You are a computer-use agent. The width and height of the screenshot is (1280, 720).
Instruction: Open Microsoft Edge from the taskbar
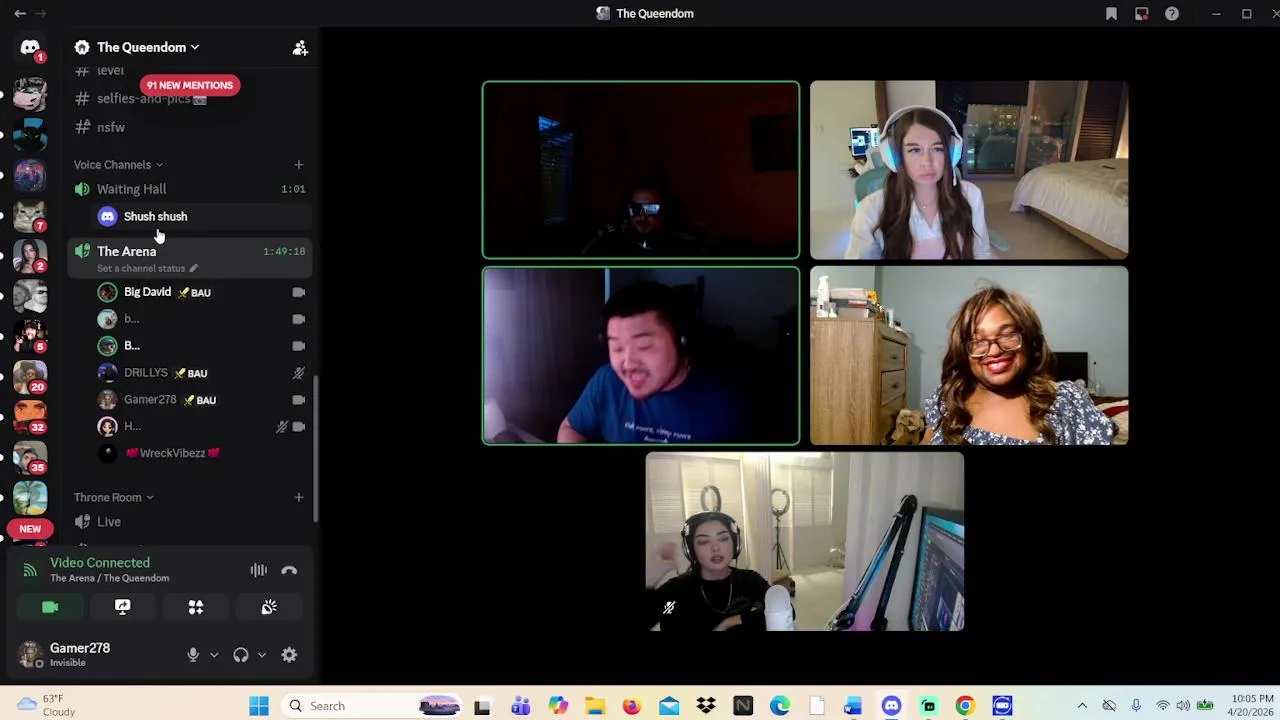tap(780, 706)
